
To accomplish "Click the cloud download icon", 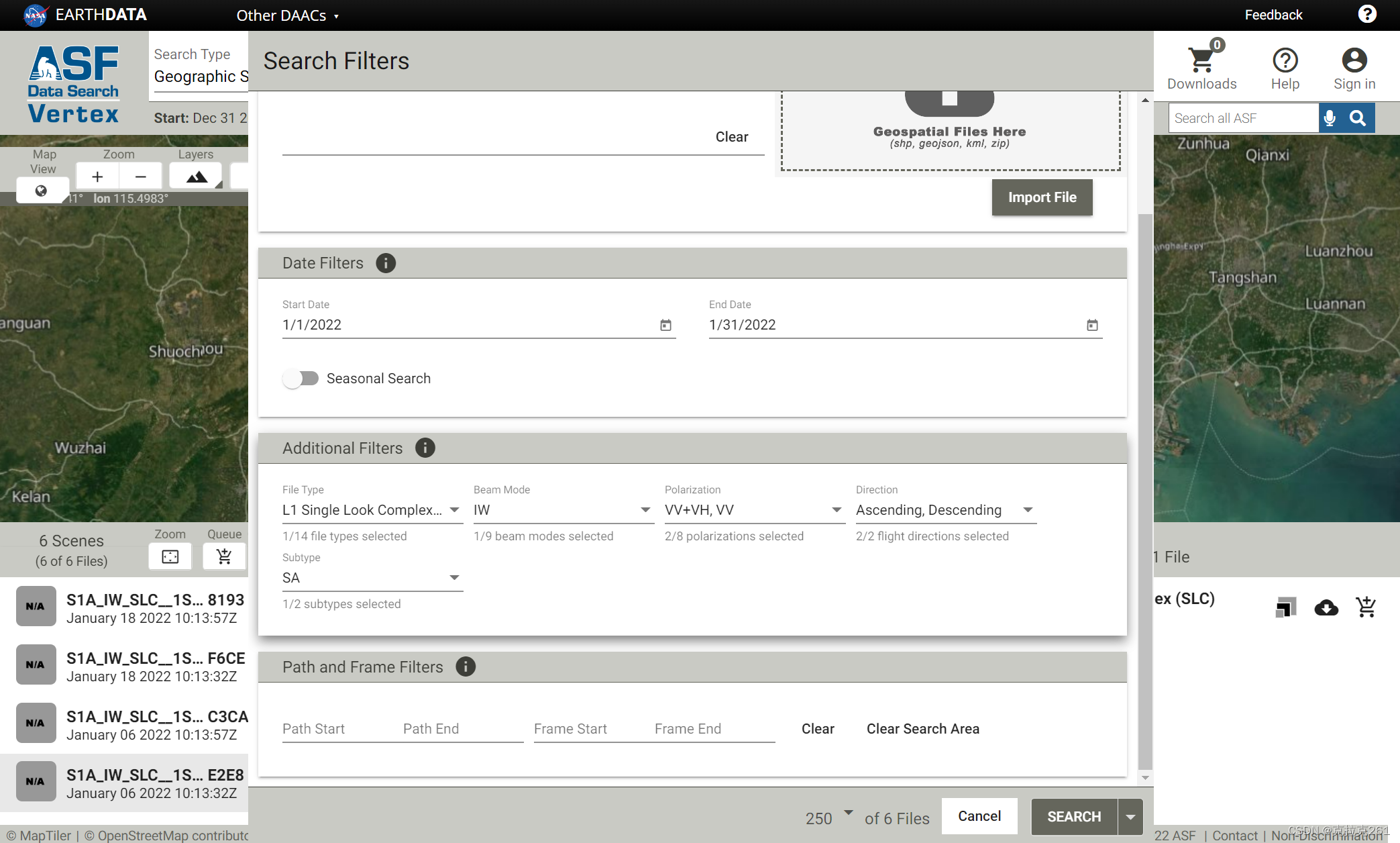I will (1326, 607).
